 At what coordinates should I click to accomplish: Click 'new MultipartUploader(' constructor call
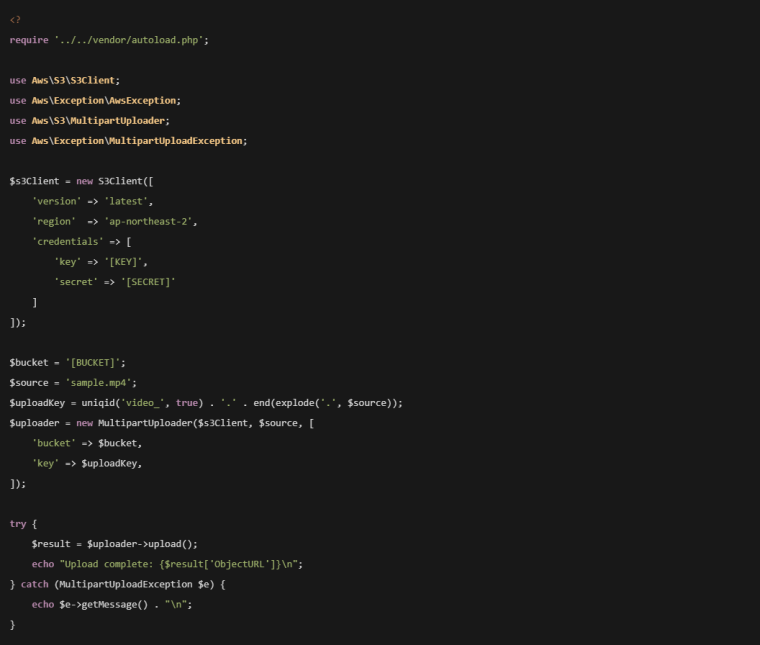point(136,423)
